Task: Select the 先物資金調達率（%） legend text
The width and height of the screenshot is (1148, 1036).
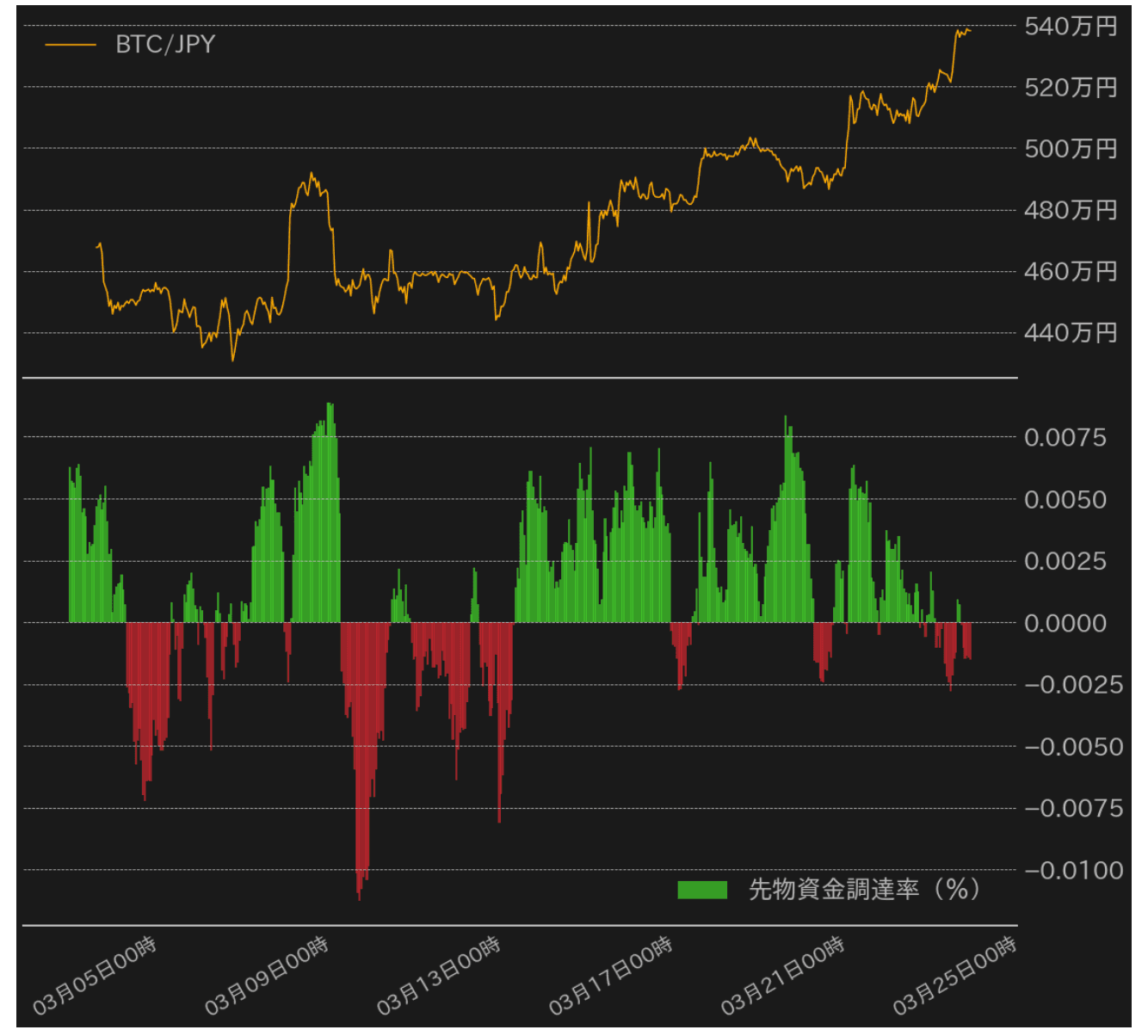Action: pyautogui.click(x=864, y=890)
